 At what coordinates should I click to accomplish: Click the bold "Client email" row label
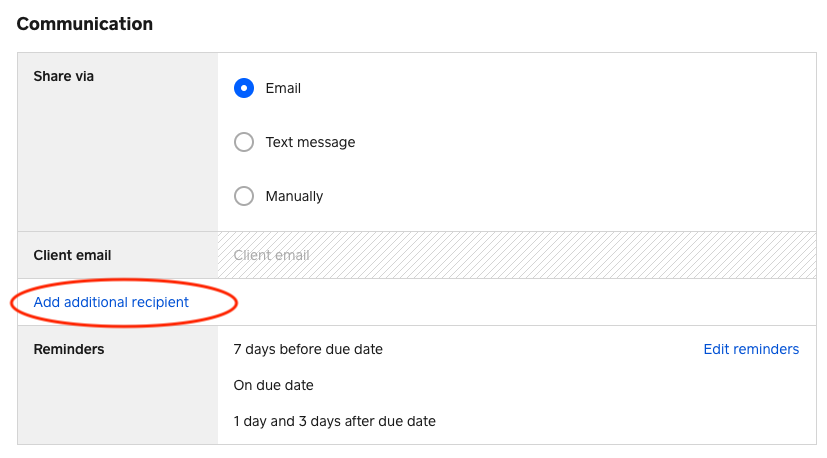tap(72, 255)
